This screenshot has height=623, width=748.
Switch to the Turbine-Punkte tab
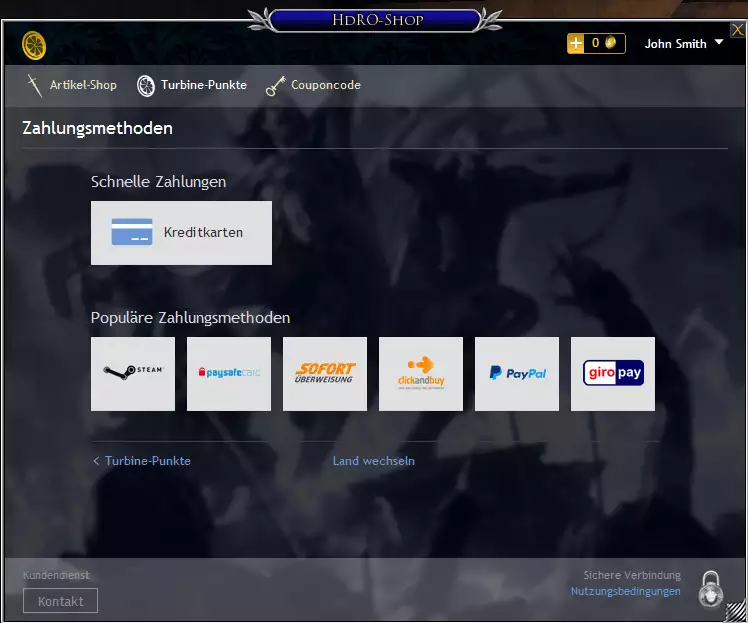tap(204, 85)
